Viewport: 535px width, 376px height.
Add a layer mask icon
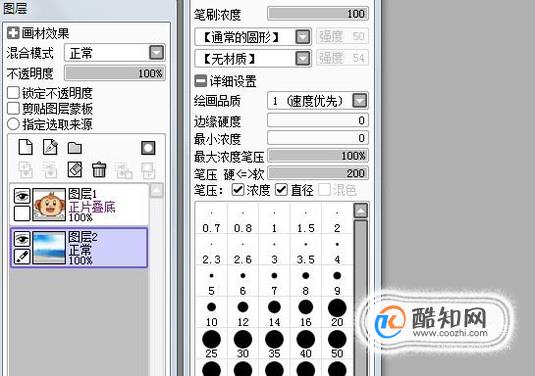click(148, 148)
